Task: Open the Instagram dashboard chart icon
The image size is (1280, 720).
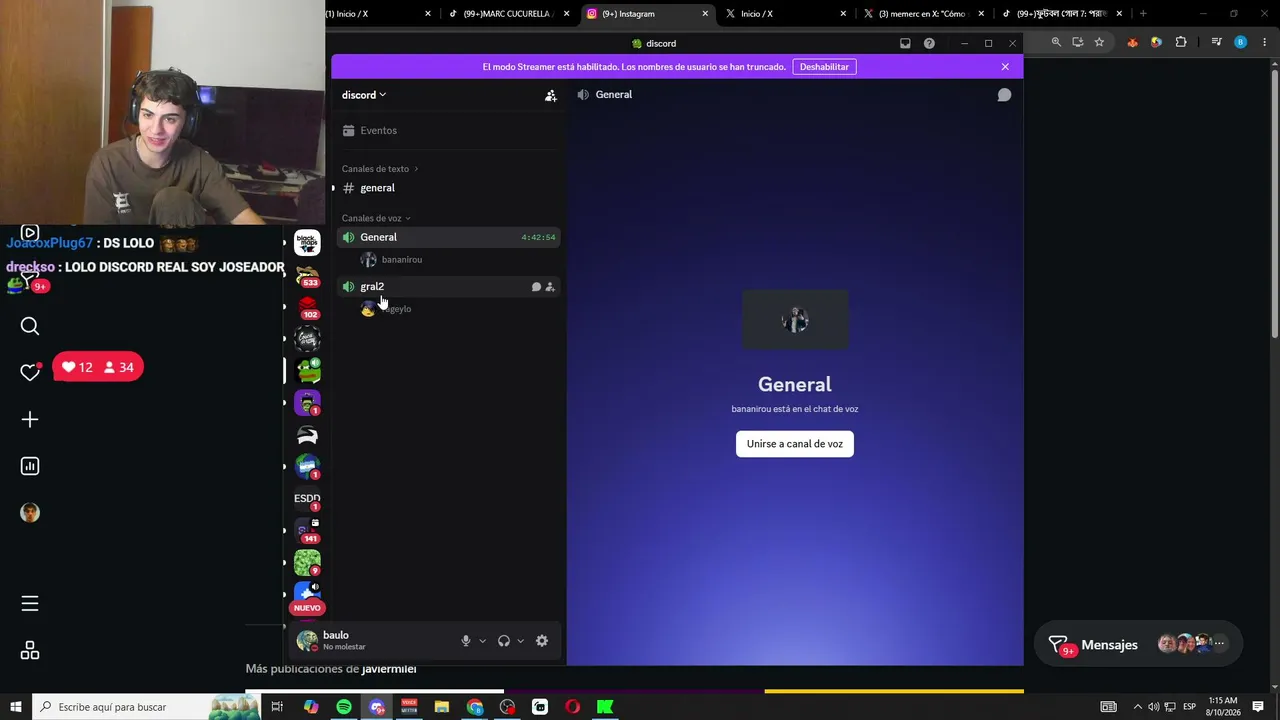Action: (x=30, y=466)
